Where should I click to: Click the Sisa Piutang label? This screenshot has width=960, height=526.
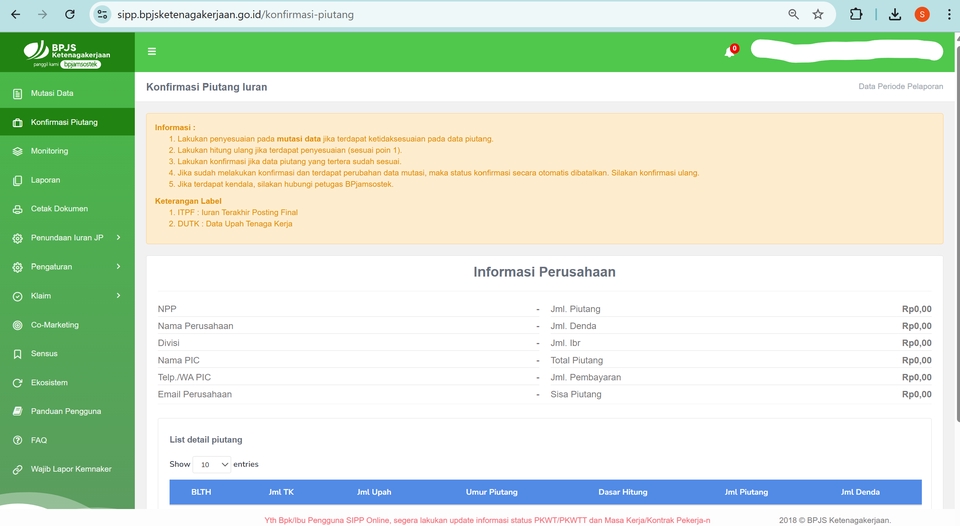click(576, 394)
